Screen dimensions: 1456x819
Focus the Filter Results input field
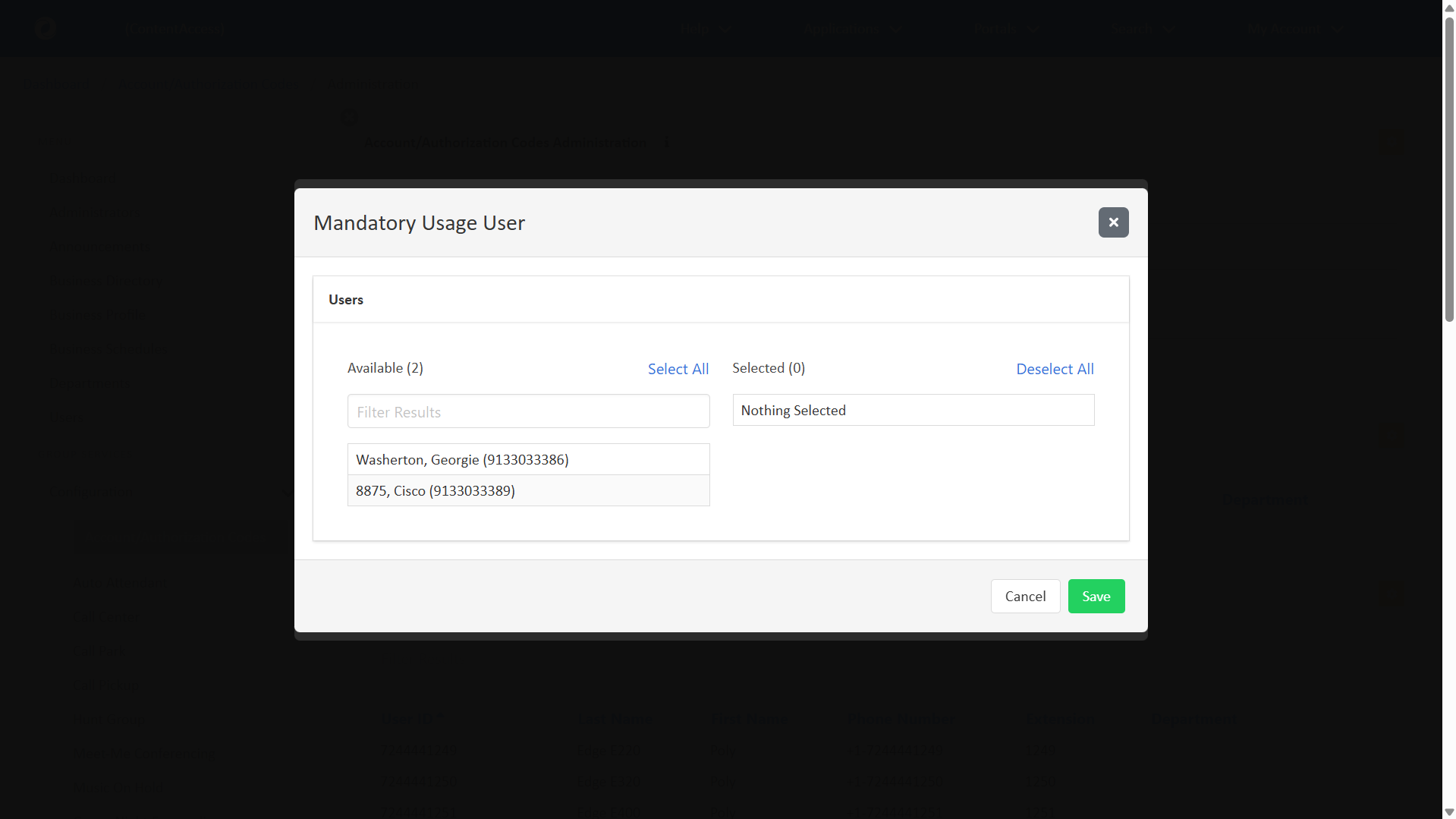click(528, 411)
